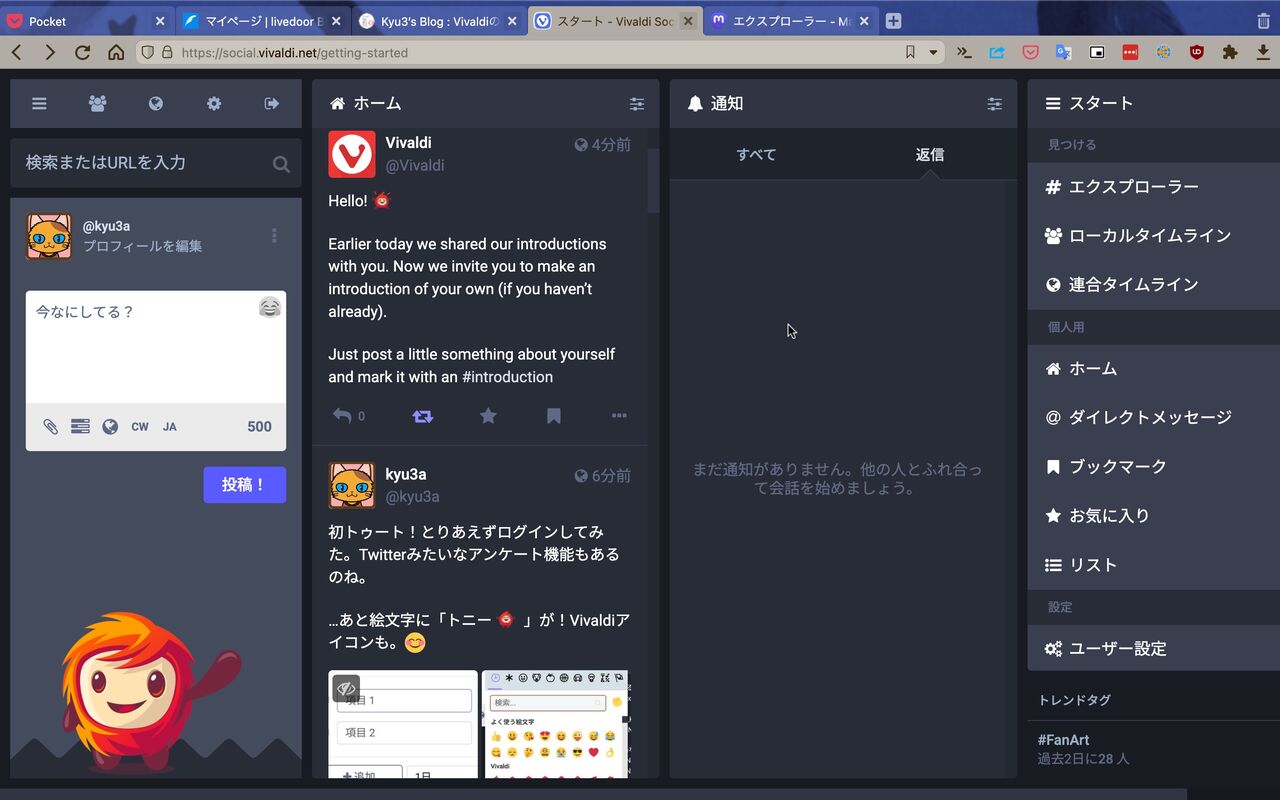Open the #FanArt trending tag
The height and width of the screenshot is (800, 1280).
pyautogui.click(x=1063, y=740)
